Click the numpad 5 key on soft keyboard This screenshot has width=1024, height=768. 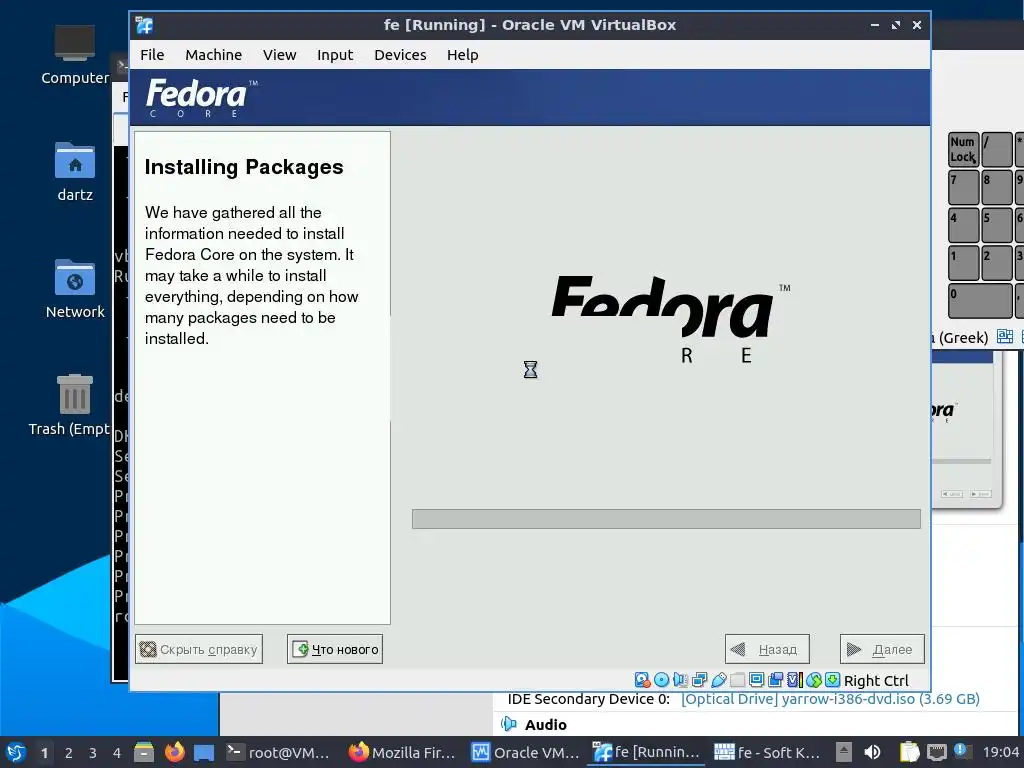tap(997, 225)
